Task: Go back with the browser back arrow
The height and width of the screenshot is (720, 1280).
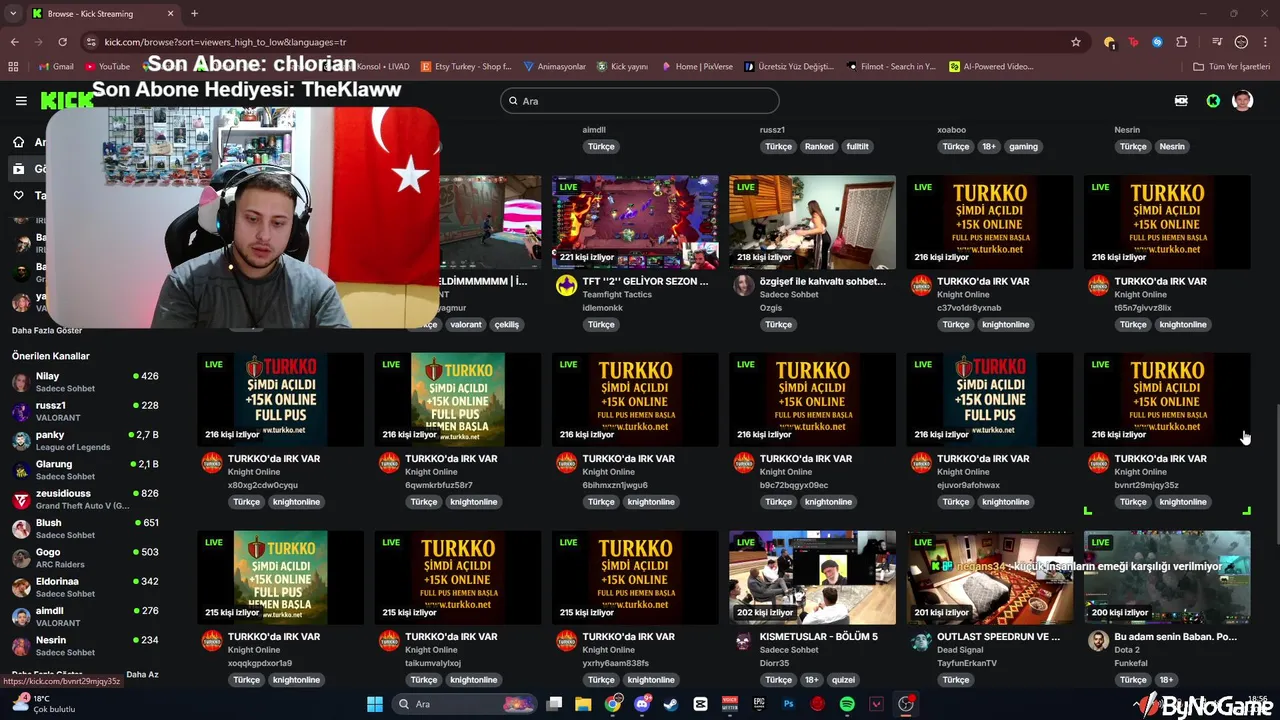Action: coord(14,42)
